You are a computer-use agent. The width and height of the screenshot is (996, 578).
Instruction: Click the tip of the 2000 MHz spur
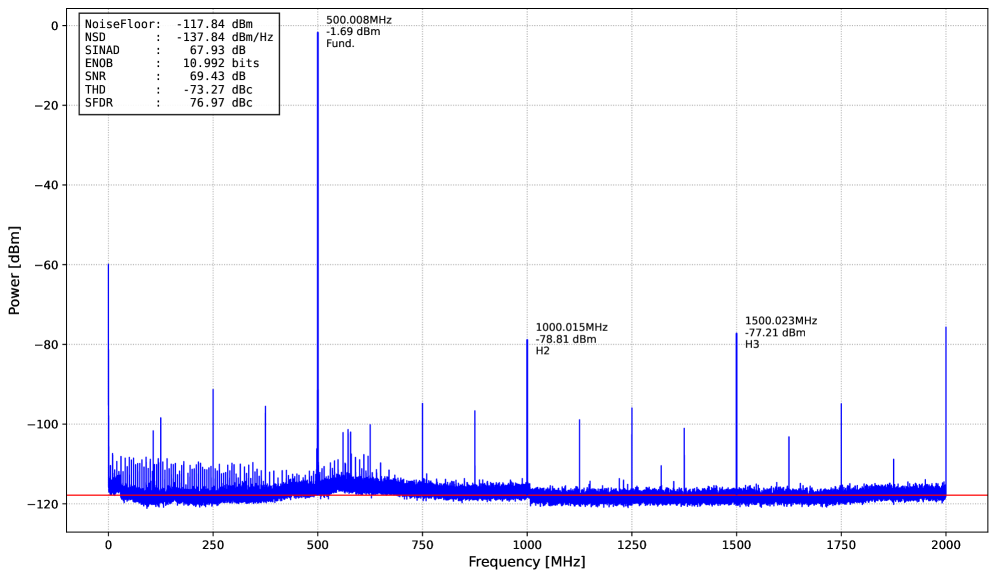946,328
